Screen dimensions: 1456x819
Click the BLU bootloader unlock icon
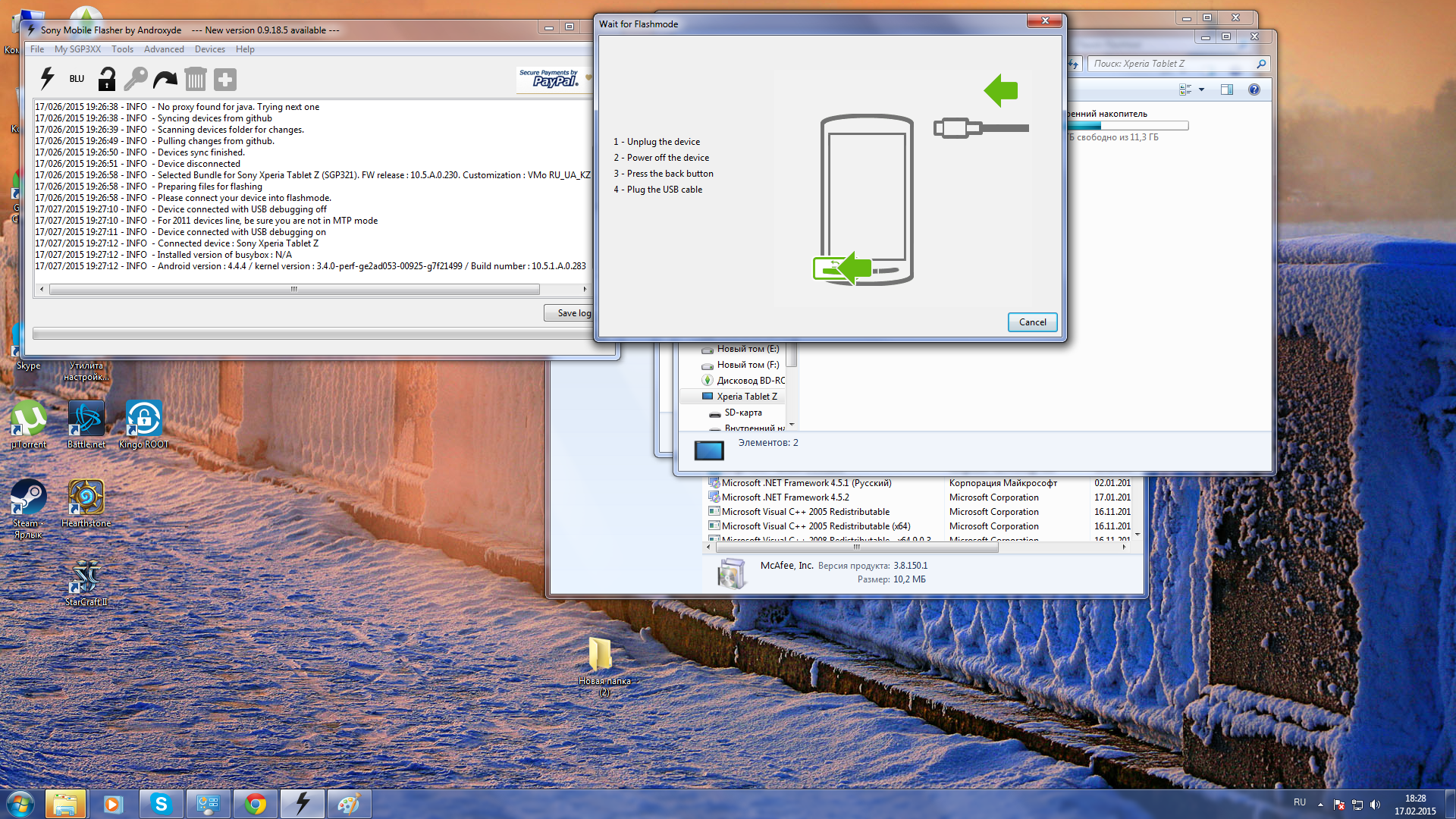[77, 79]
